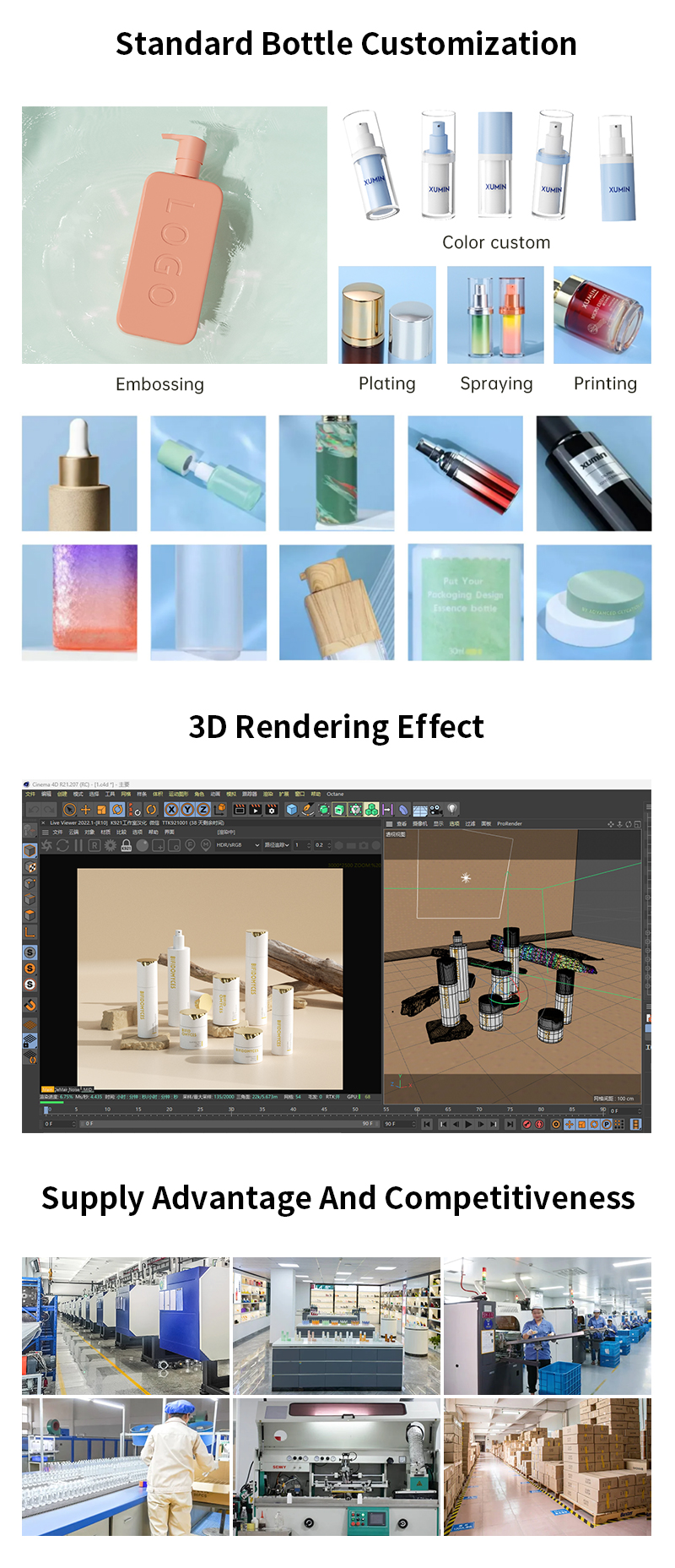Open the ProRender viewport menu

510,823
